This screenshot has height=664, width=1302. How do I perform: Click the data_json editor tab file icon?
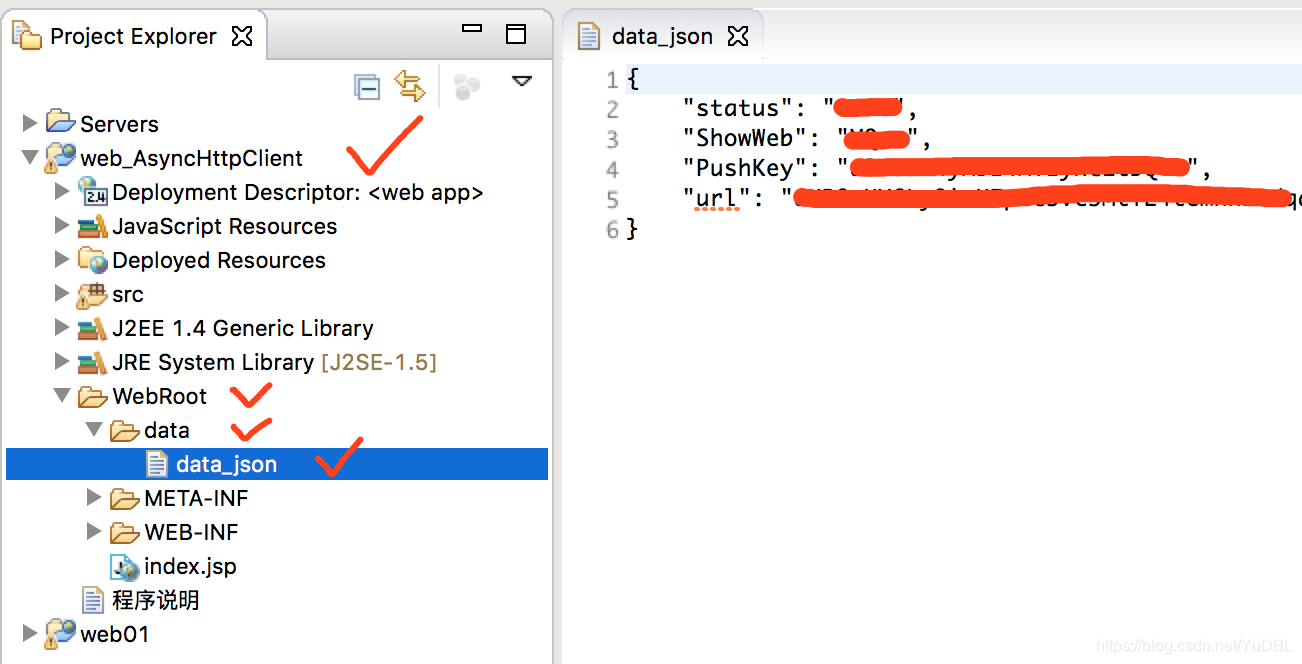click(591, 37)
